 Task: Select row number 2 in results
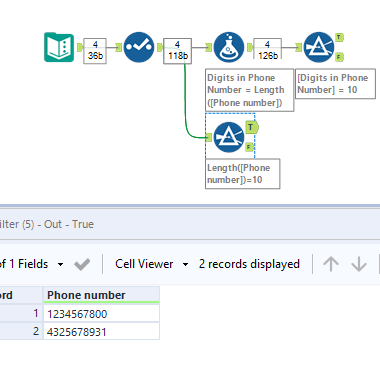click(21, 331)
